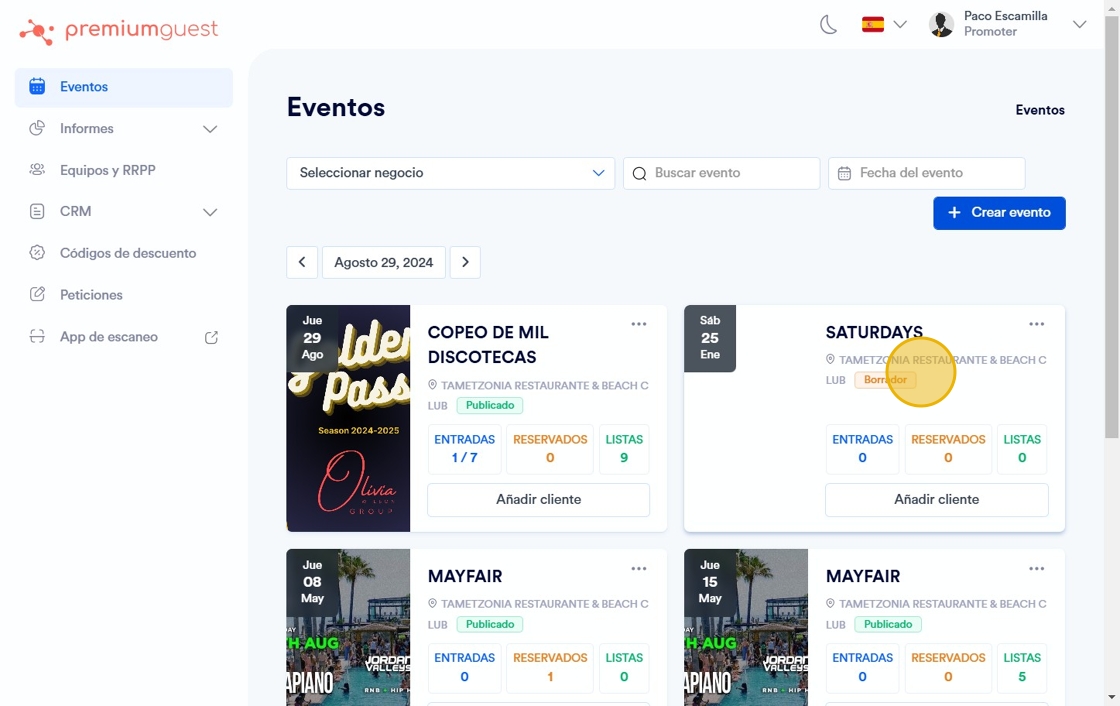The image size is (1120, 706).
Task: Click the Crear evento button
Action: (x=999, y=213)
